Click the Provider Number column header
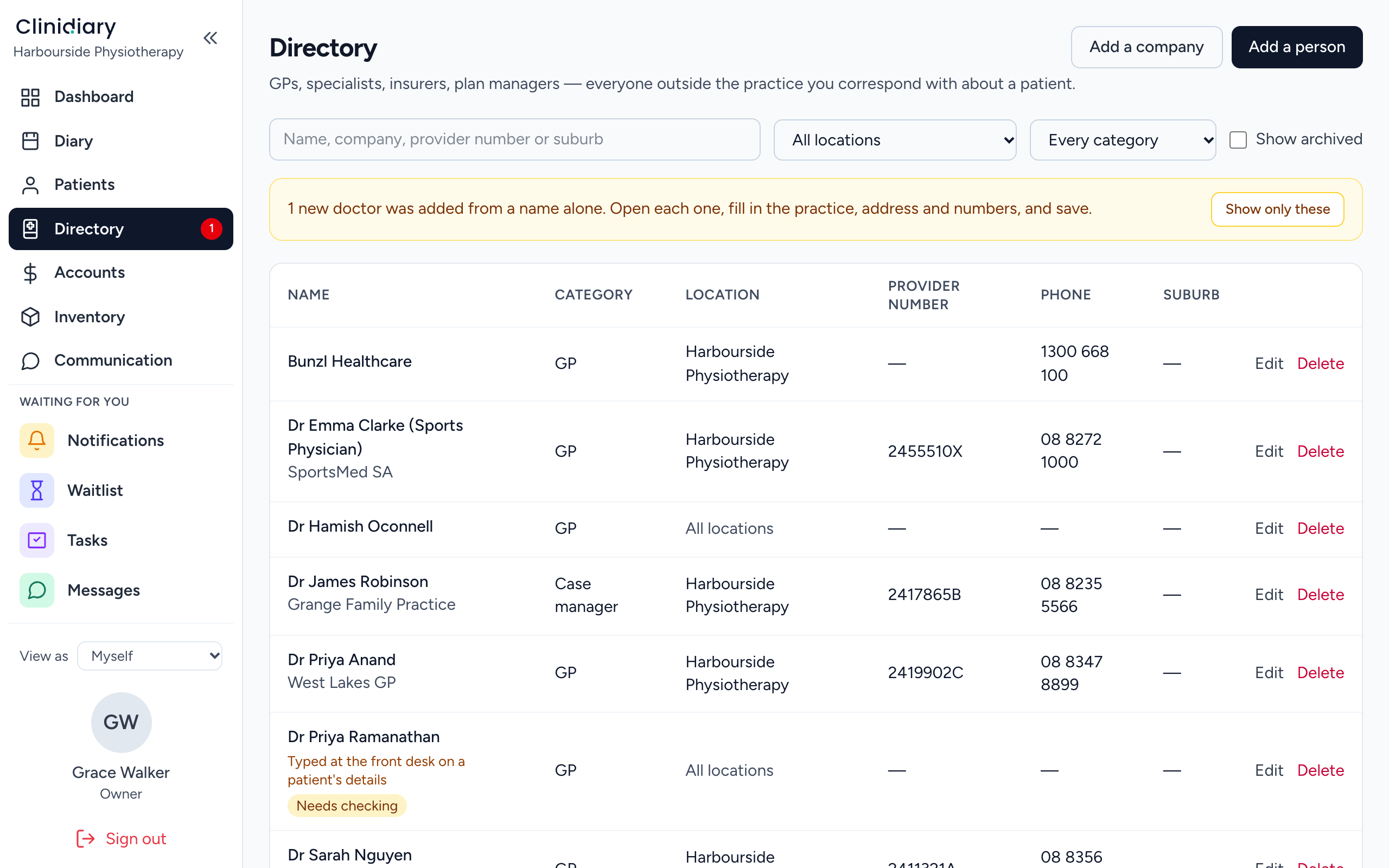This screenshot has height=868, width=1389. point(923,295)
